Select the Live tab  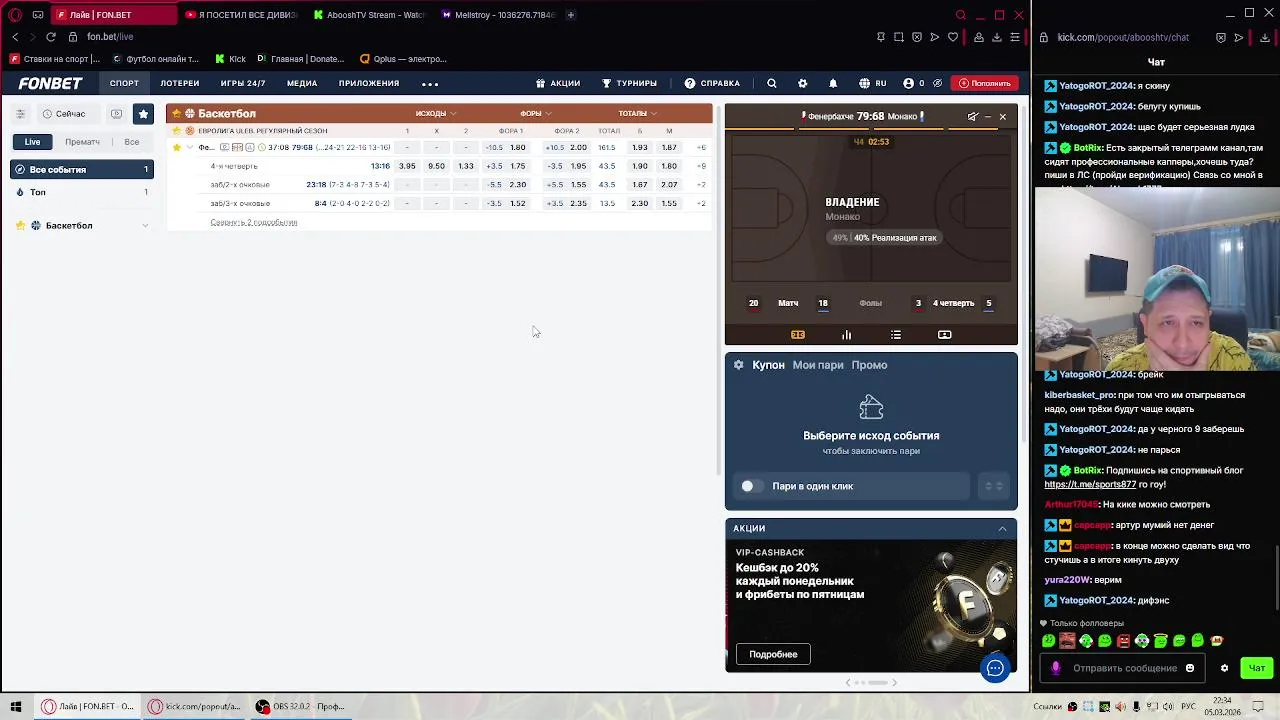[x=33, y=142]
